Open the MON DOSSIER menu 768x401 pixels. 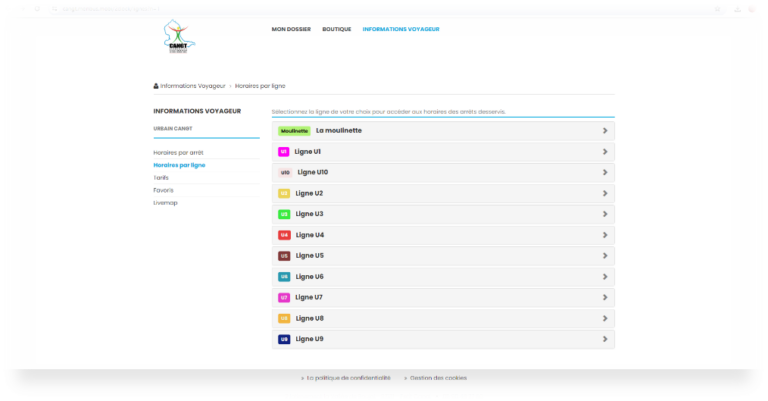[291, 29]
